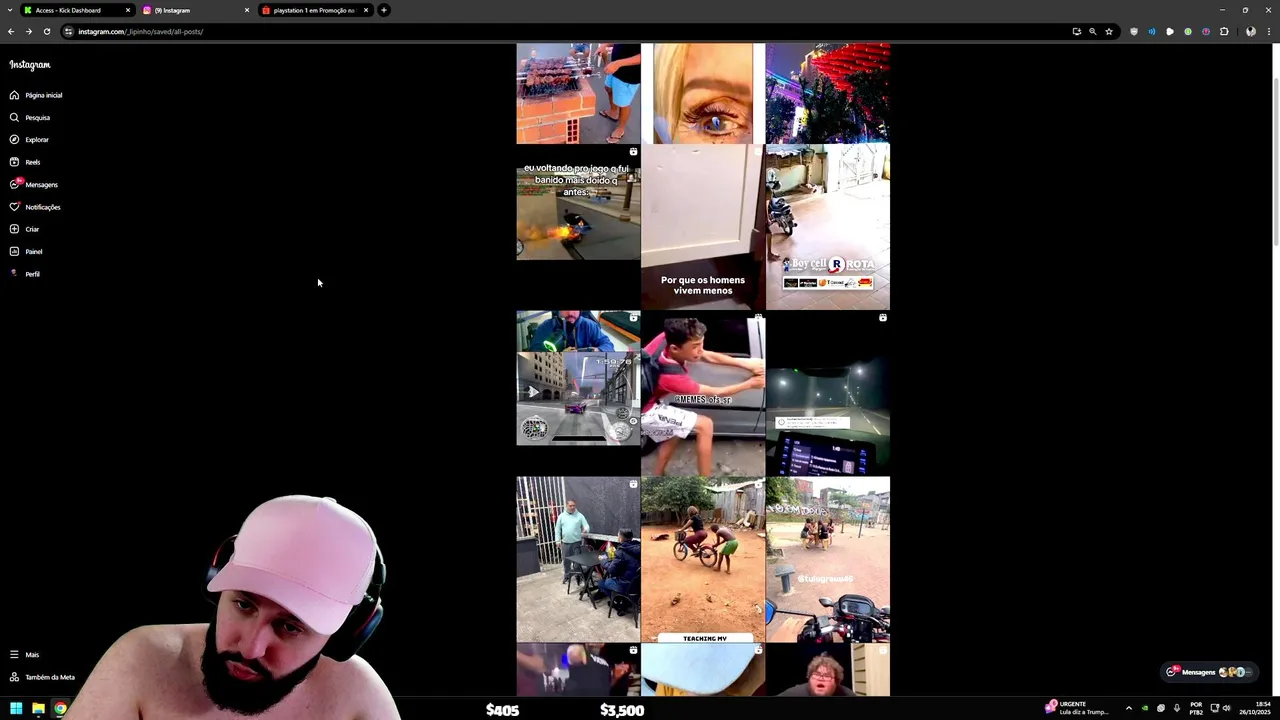Switch to the (9) Instagram browser tab
The image size is (1280, 720).
click(196, 10)
